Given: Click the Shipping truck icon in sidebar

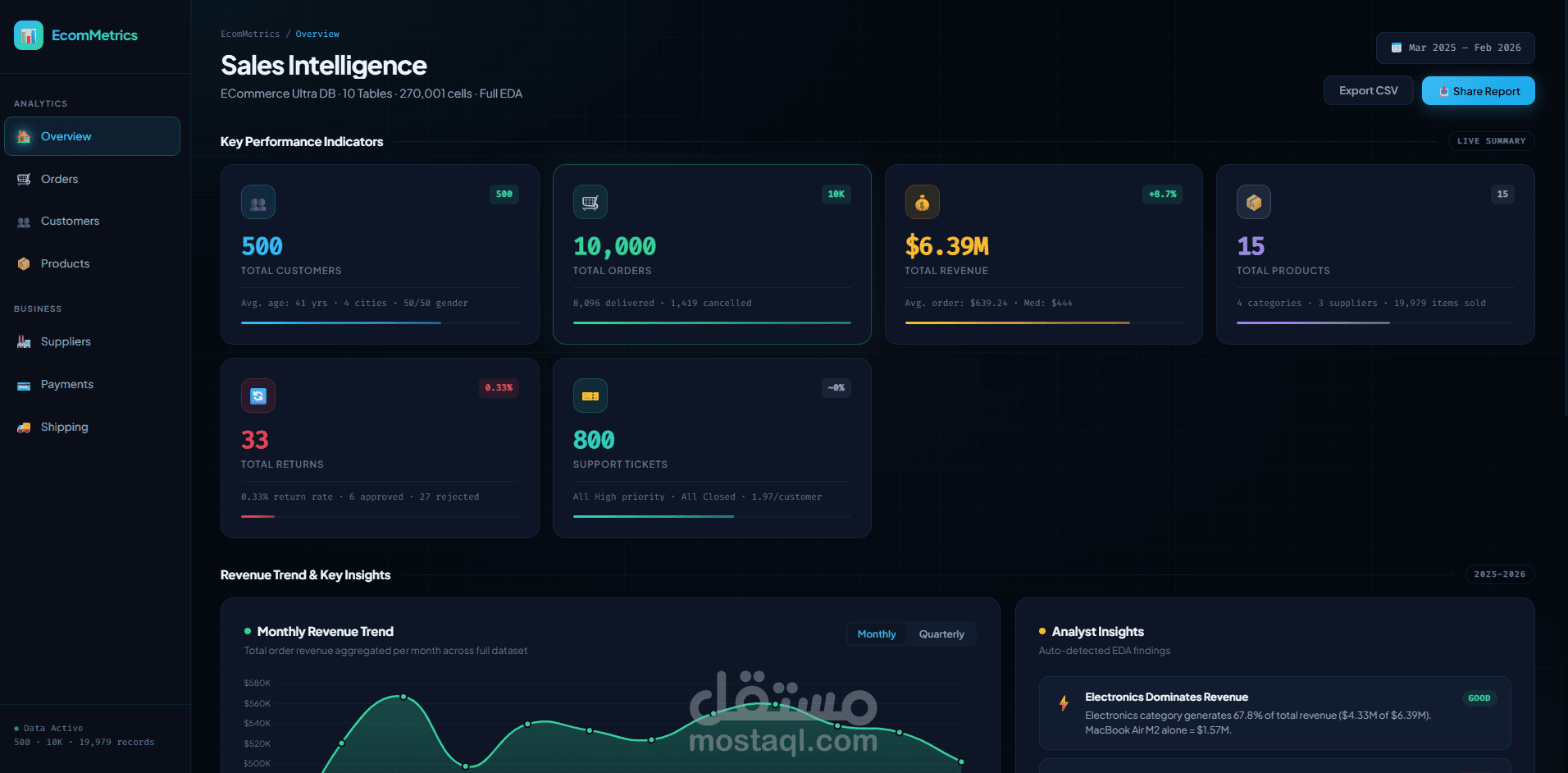Looking at the screenshot, I should (x=24, y=428).
